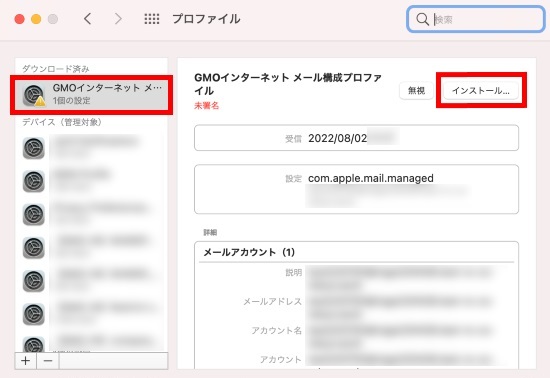Click the search magnifier icon
This screenshot has width=550, height=378.
[x=422, y=19]
